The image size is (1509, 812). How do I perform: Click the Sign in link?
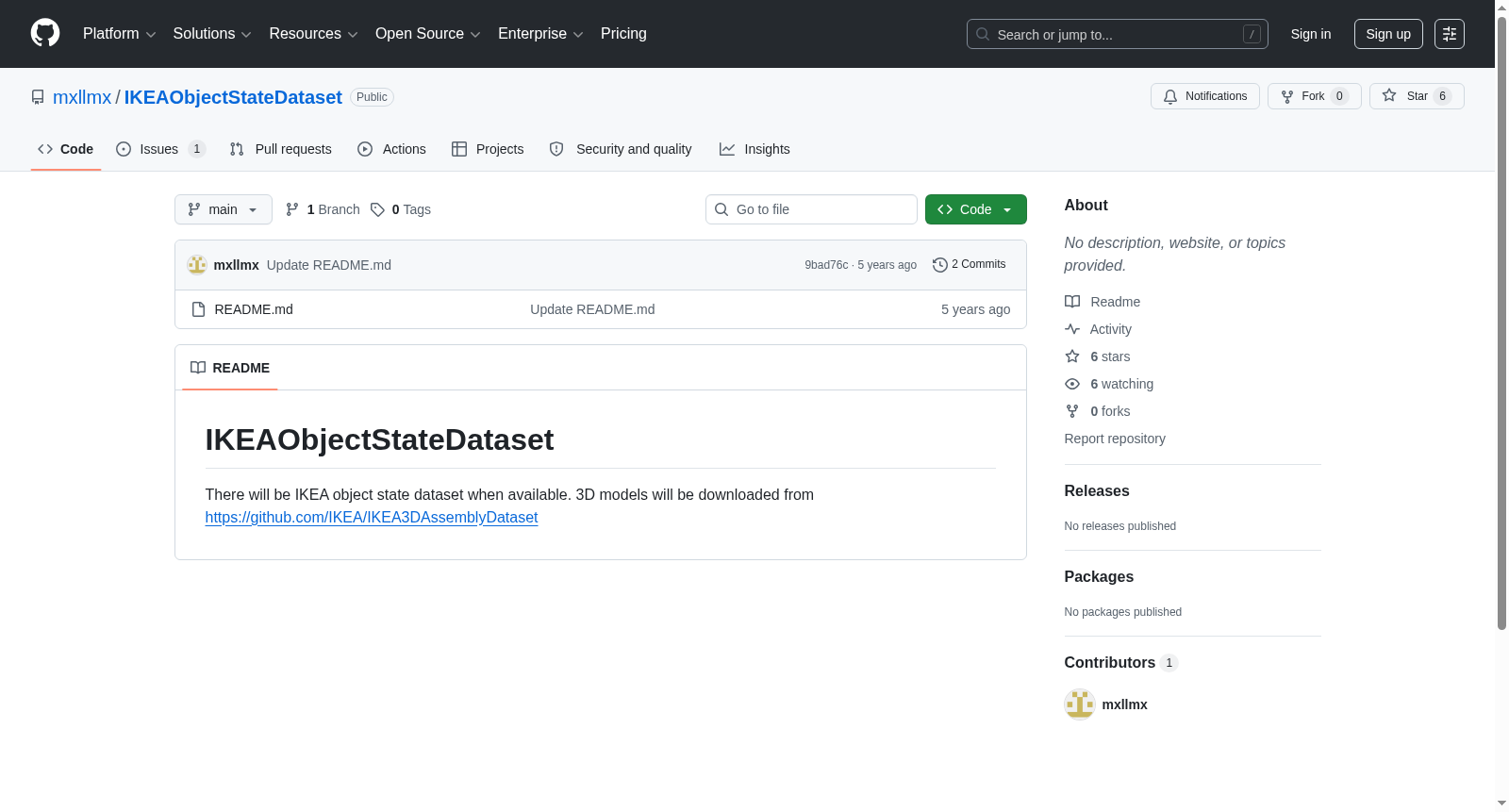[1311, 34]
